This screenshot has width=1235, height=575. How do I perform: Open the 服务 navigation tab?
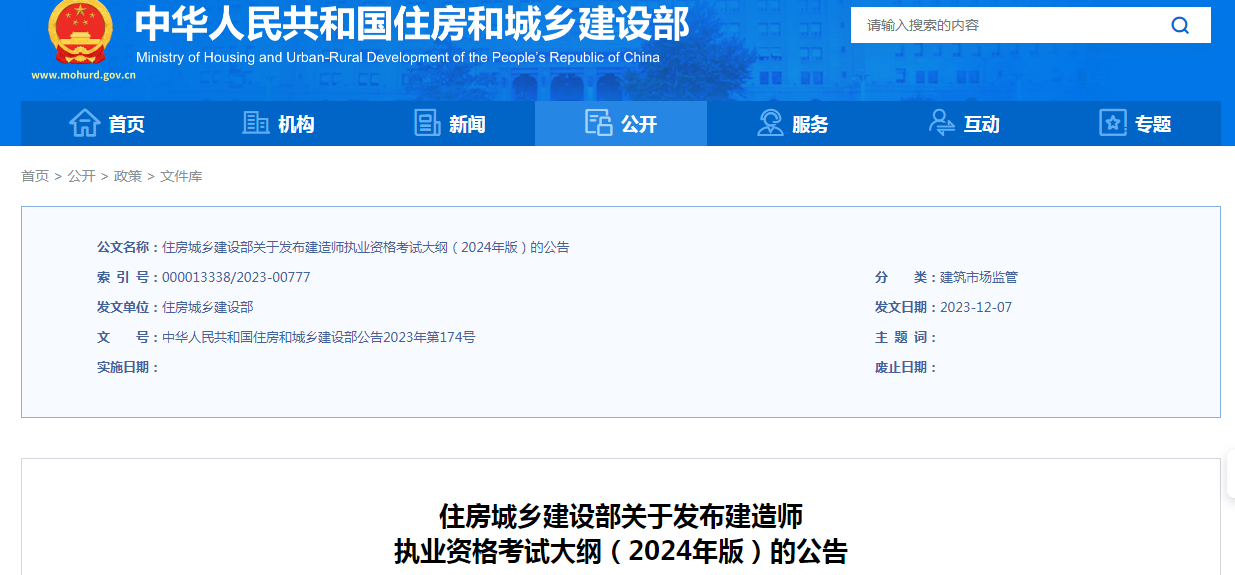(x=792, y=123)
